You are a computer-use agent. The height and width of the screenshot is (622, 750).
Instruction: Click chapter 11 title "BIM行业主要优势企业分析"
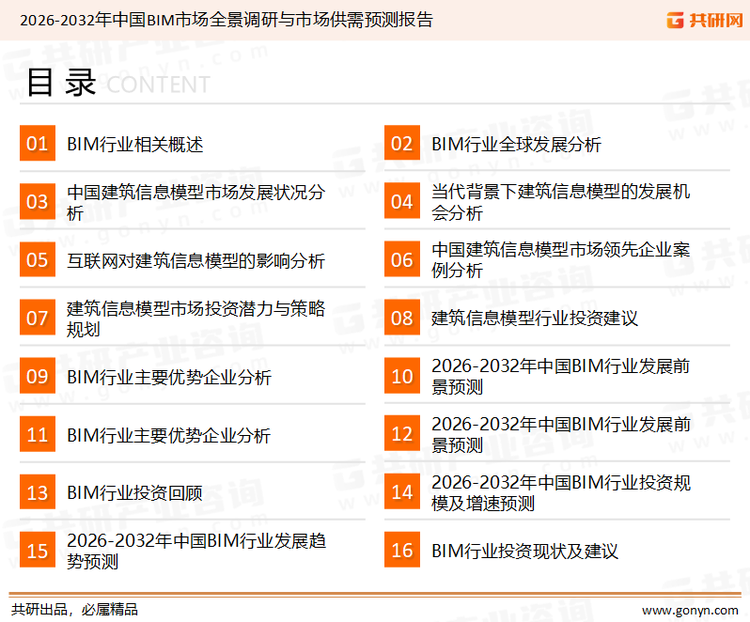[x=169, y=435]
